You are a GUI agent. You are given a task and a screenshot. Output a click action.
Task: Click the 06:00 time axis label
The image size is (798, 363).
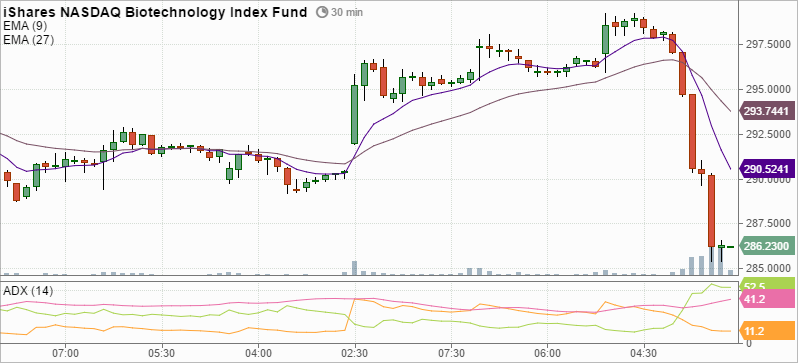[547, 353]
